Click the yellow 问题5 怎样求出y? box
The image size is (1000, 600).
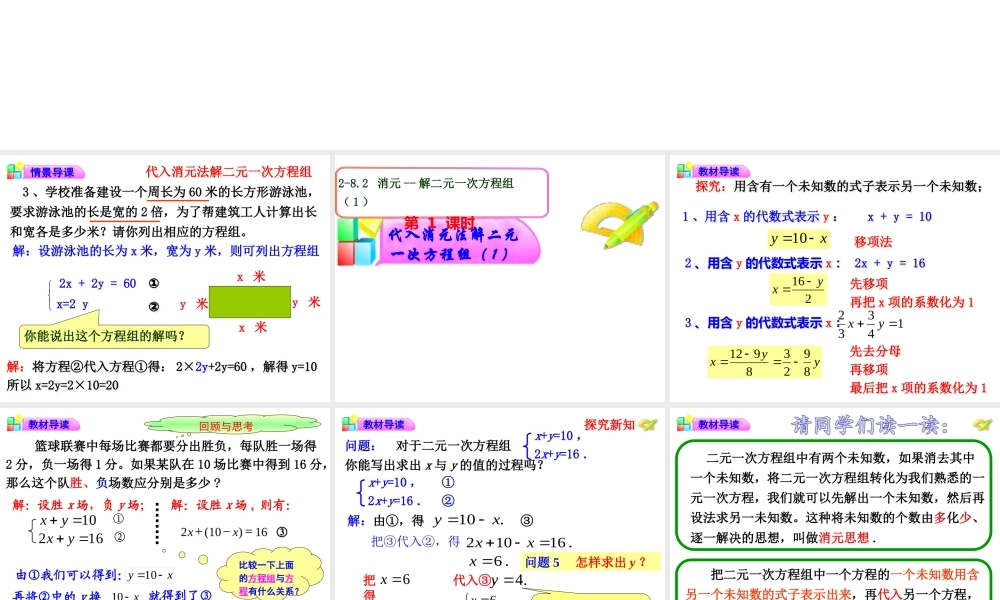tap(591, 562)
